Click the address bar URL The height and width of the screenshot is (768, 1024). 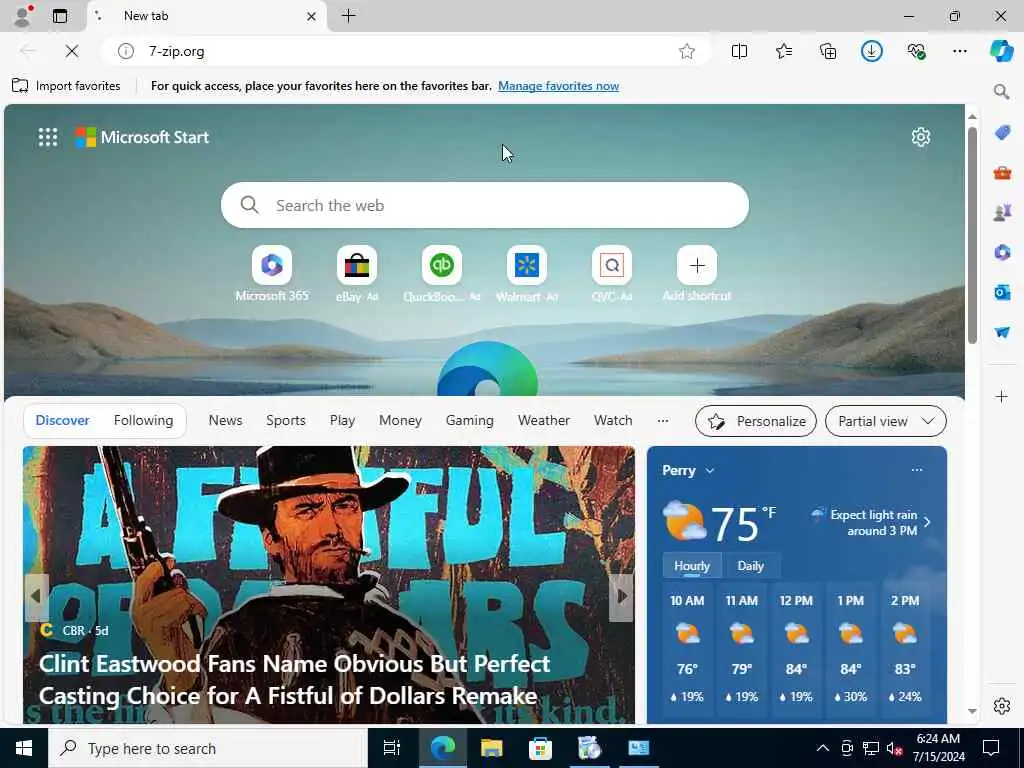click(176, 51)
